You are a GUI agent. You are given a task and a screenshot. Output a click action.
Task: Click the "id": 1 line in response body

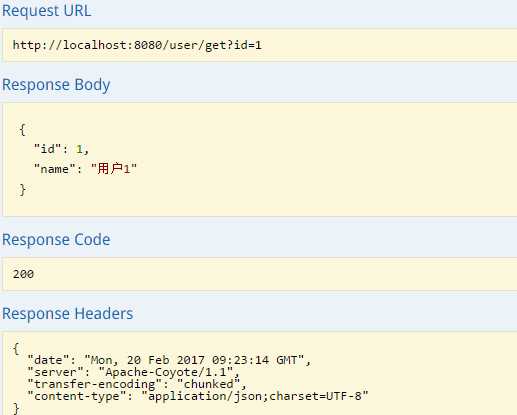61,149
